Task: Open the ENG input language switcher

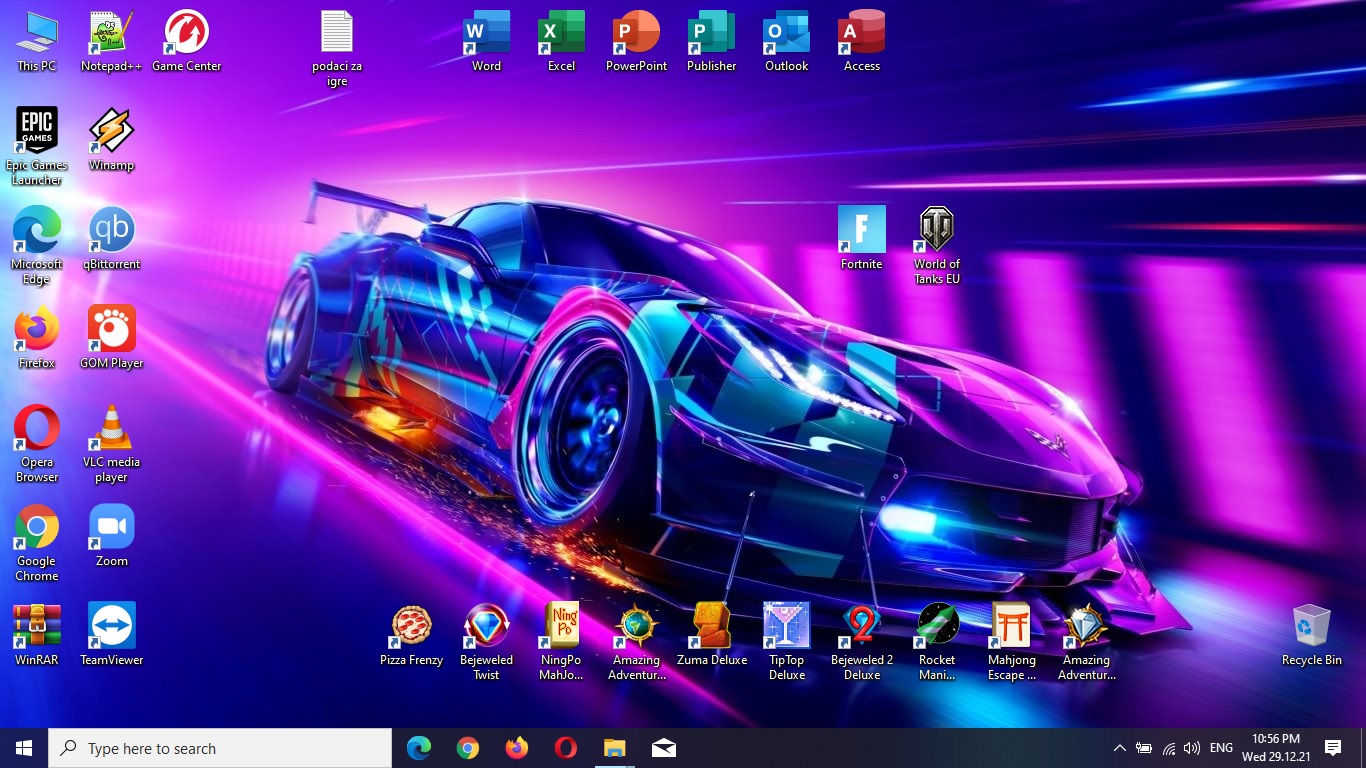Action: click(x=1221, y=748)
